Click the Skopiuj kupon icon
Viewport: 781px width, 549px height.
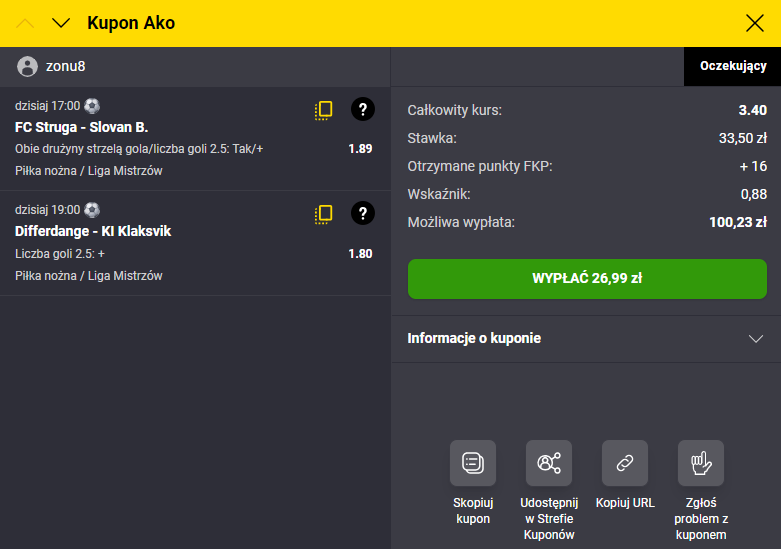tap(473, 463)
